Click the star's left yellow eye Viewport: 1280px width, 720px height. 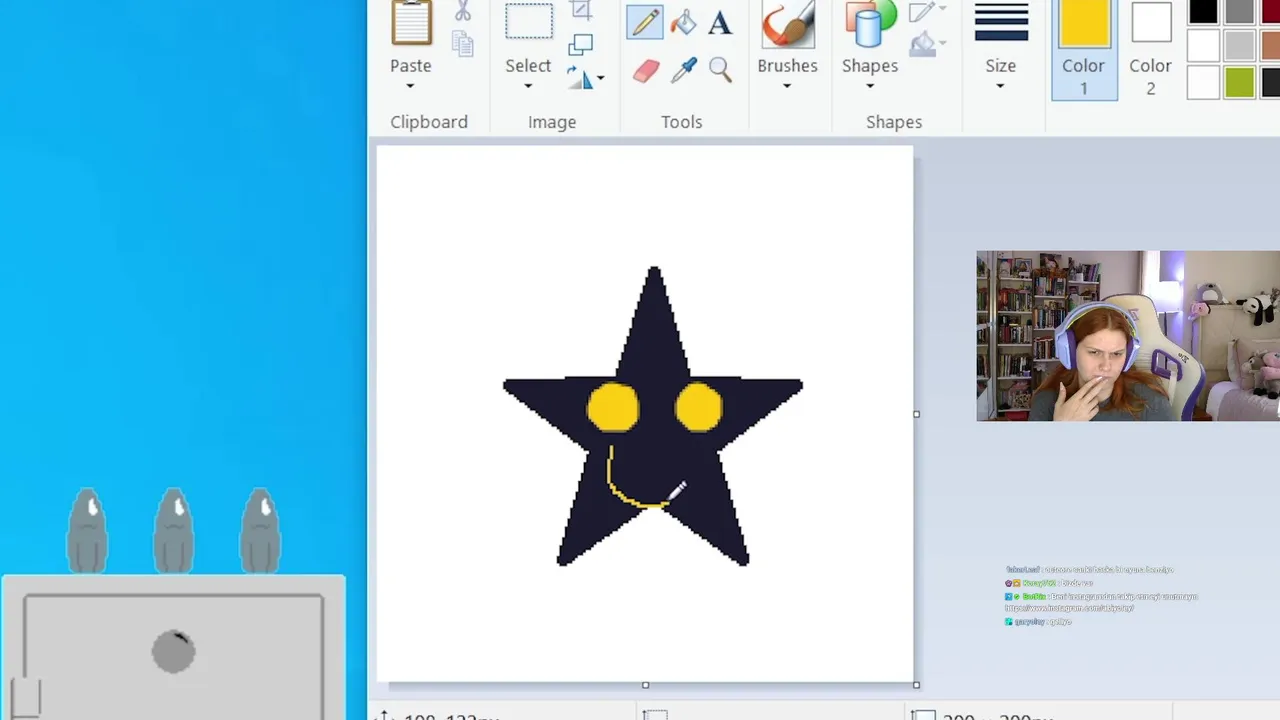point(613,407)
